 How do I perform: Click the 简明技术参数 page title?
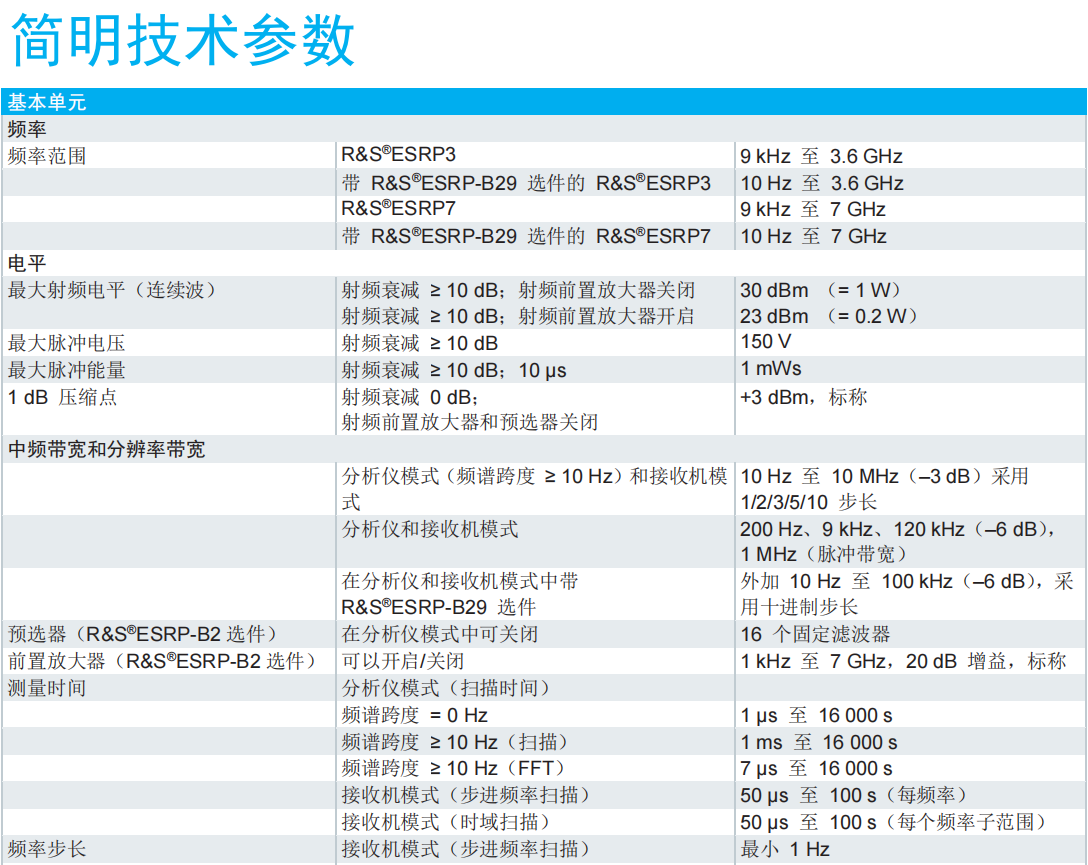183,41
